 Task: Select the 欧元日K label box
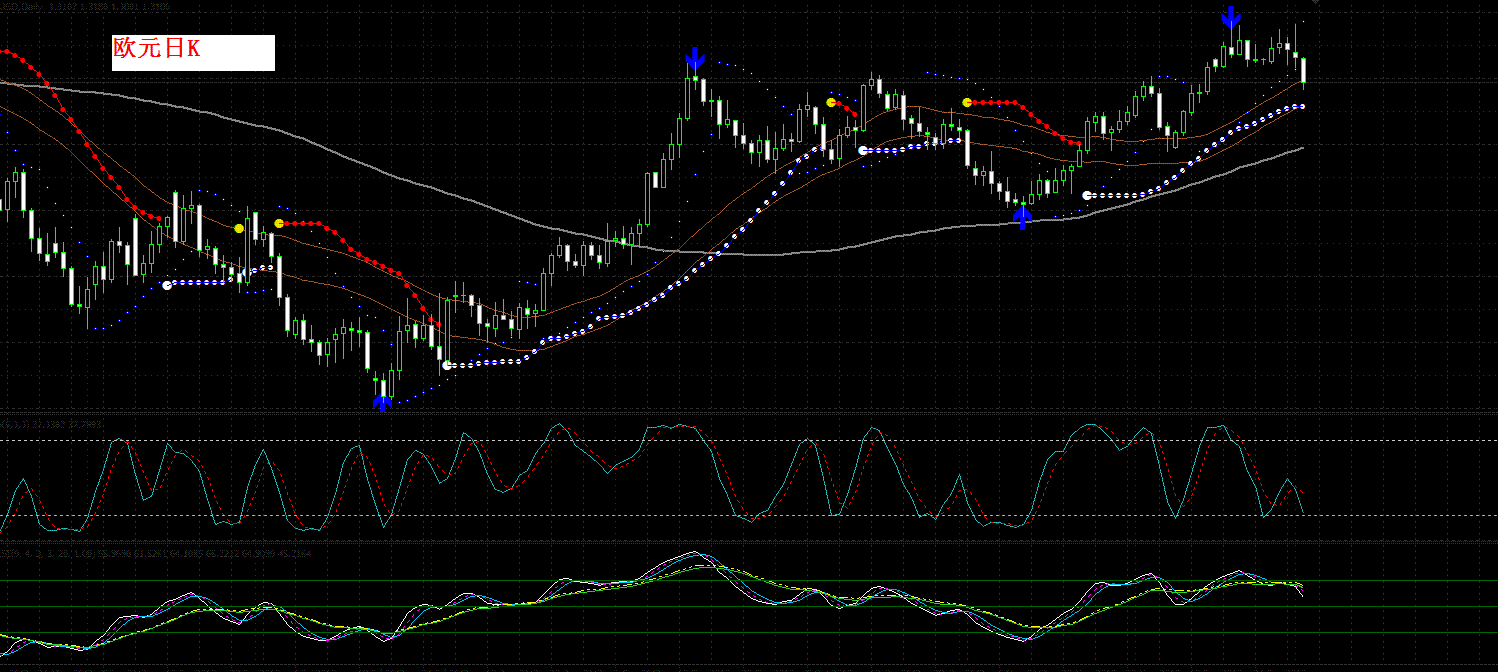pos(193,52)
